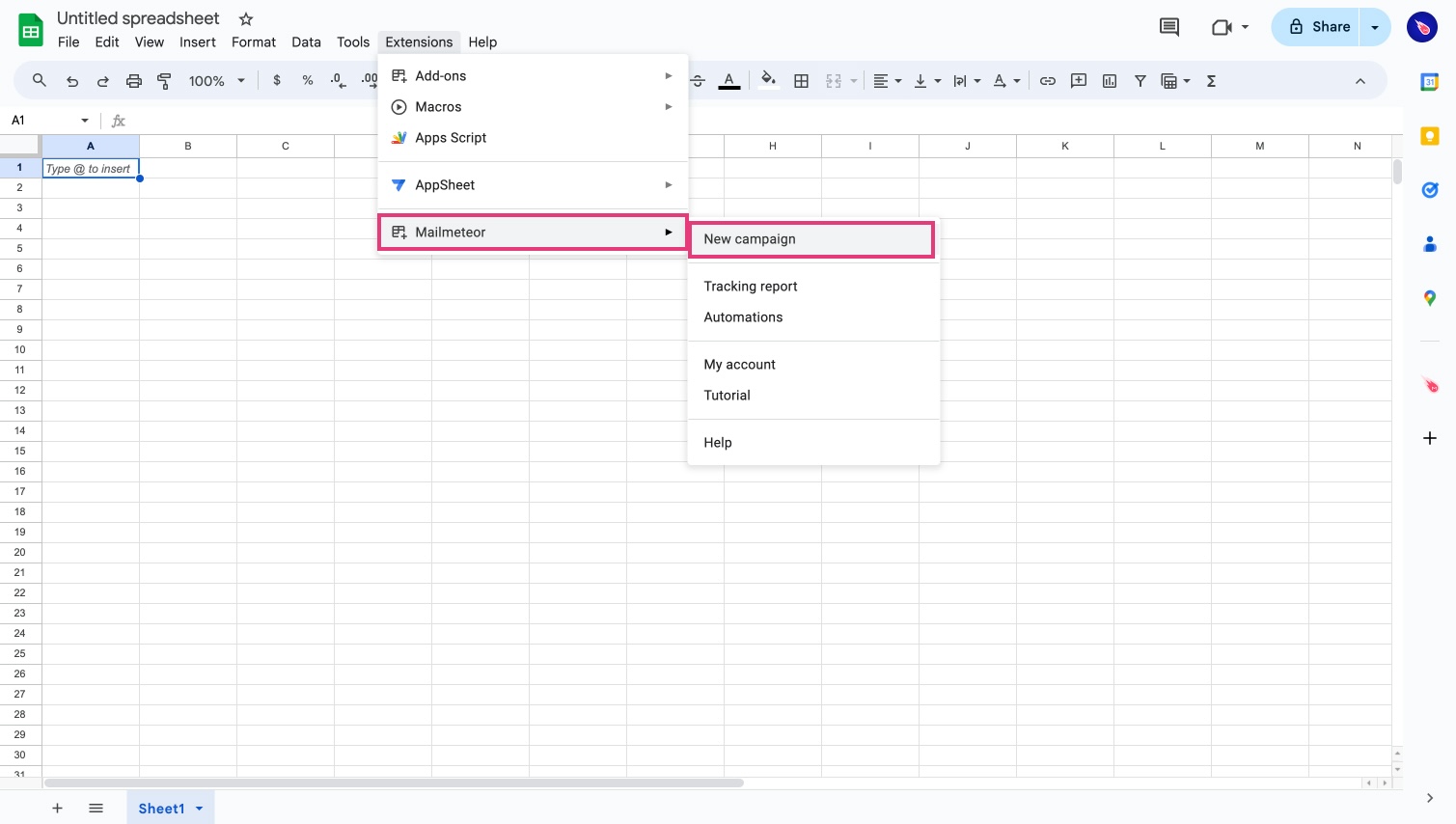Hide the menus with collapse chevron

click(x=1360, y=81)
